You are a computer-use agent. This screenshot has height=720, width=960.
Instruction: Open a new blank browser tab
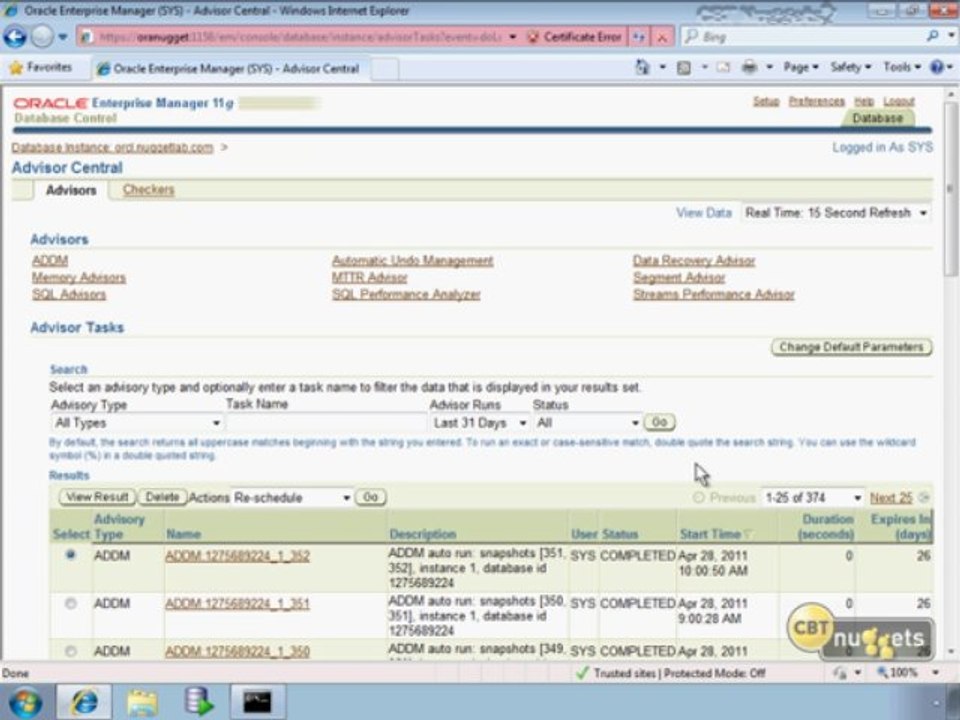click(x=384, y=69)
